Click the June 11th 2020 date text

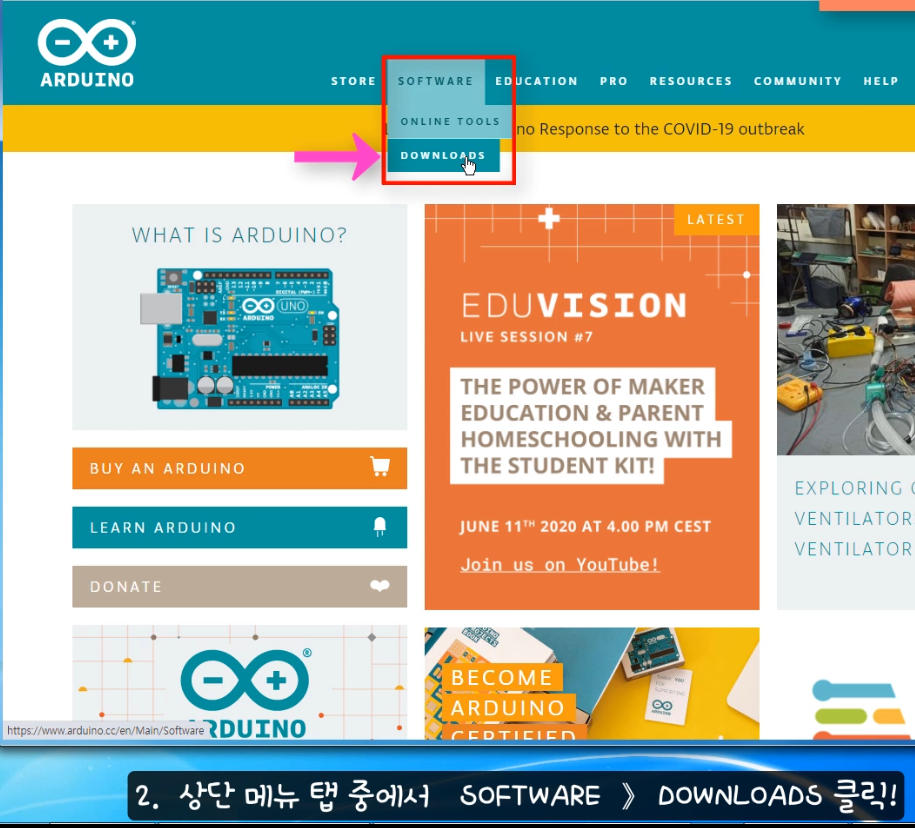585,526
